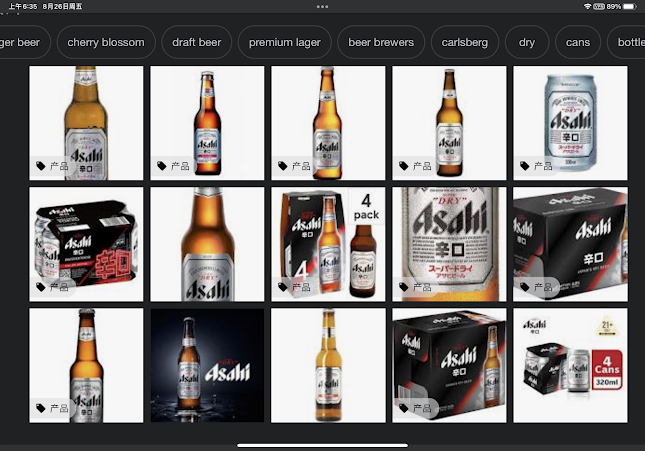Screen dimensions: 645x451
Task: Tap the product tag on the bottom-row black Asahi box image
Action: 415,408
